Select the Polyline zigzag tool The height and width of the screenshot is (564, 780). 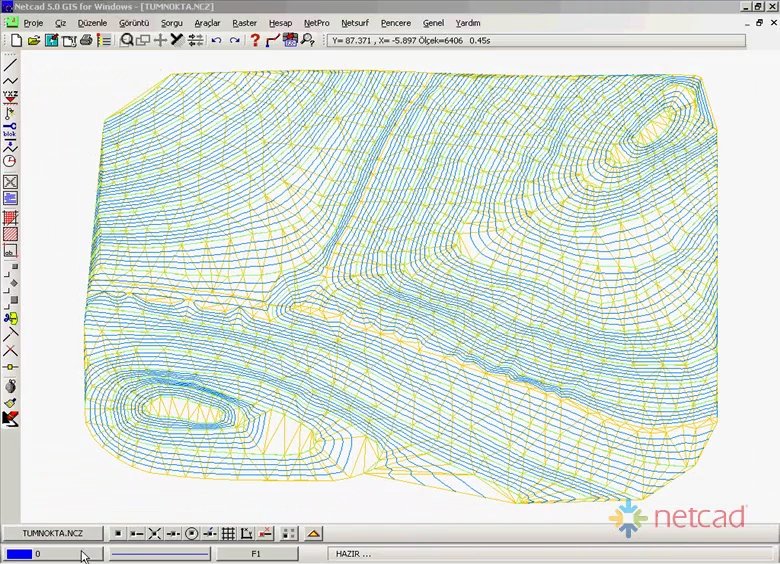10,81
